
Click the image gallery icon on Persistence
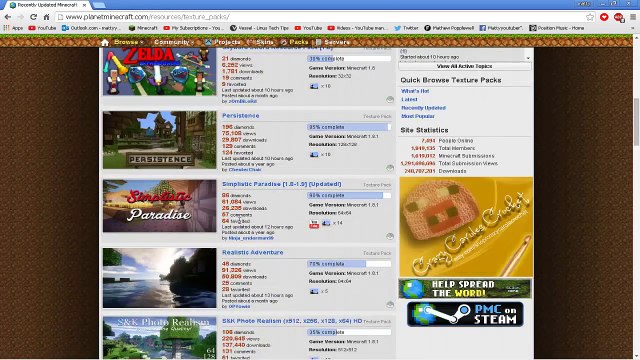point(314,155)
